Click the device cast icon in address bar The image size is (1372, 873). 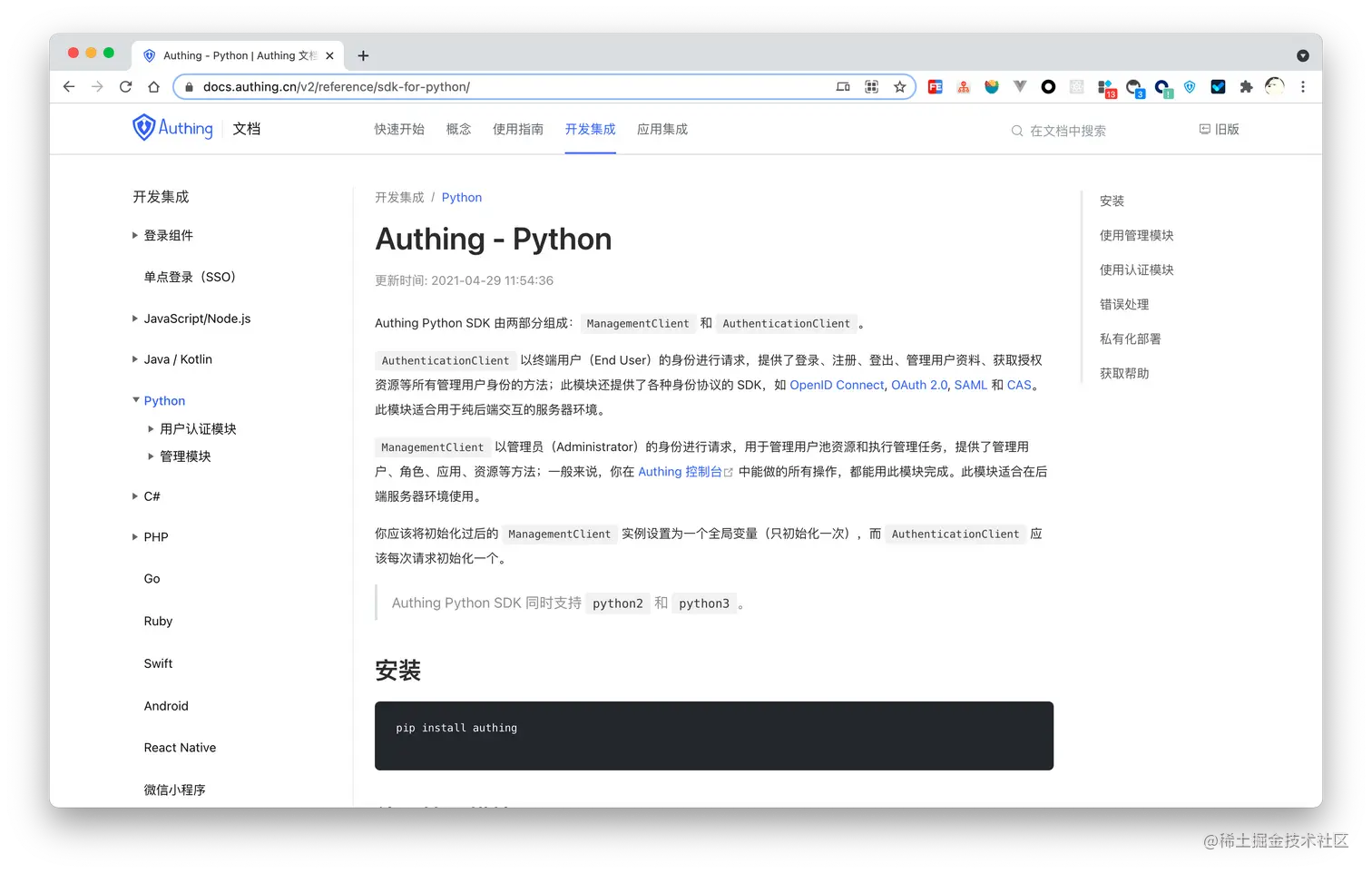pos(843,87)
